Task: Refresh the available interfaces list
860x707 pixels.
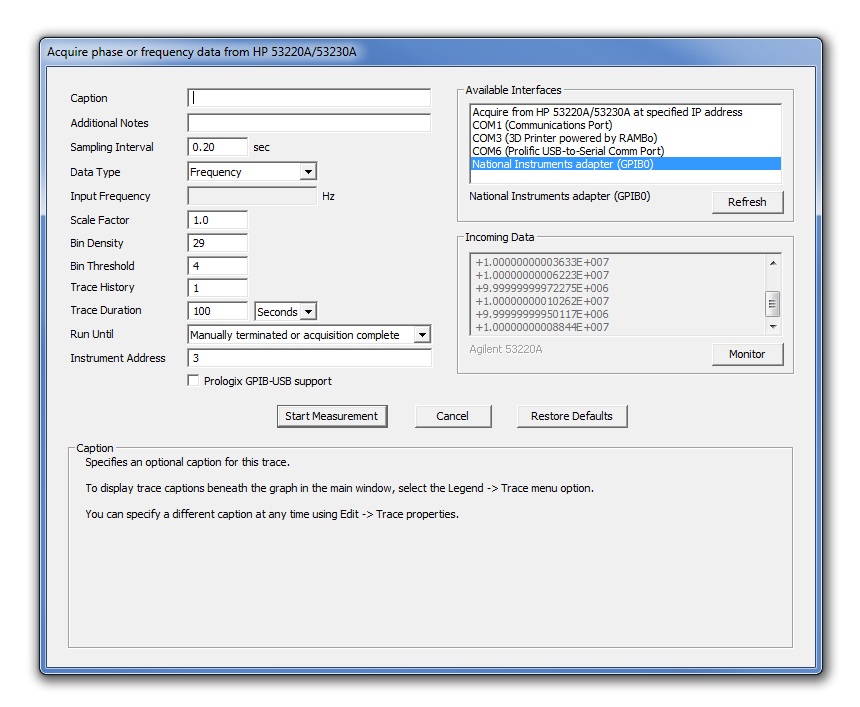Action: pyautogui.click(x=747, y=202)
